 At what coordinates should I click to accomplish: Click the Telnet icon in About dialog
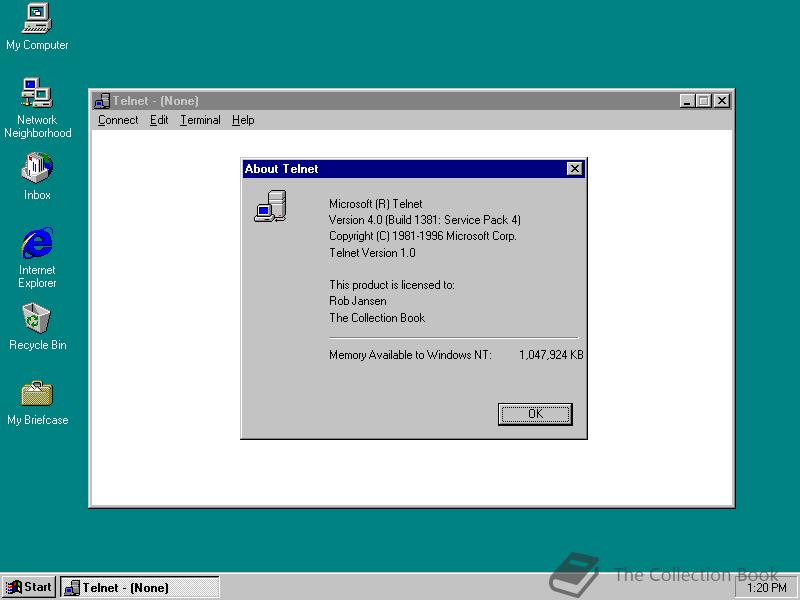click(270, 206)
